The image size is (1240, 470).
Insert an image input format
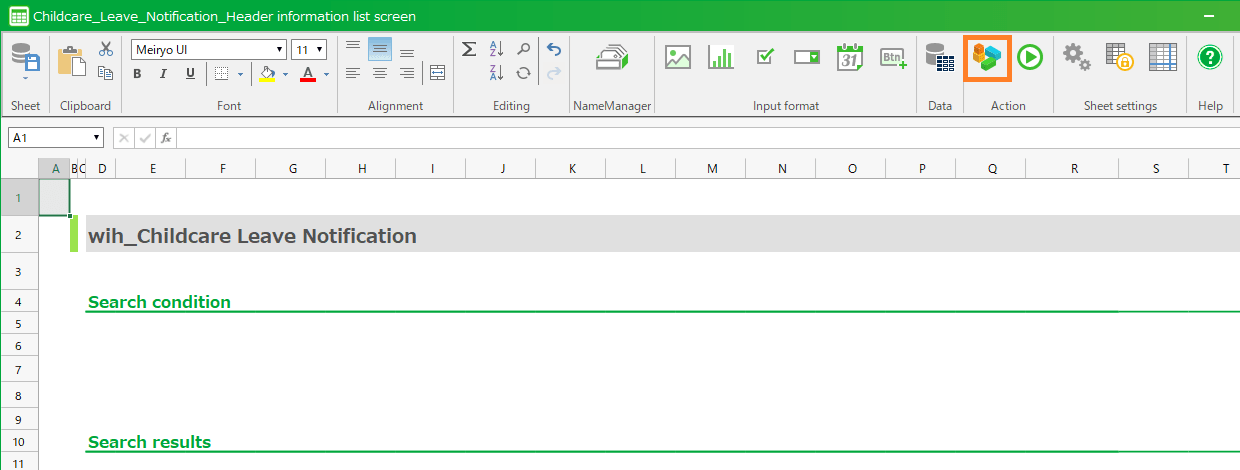click(x=678, y=58)
